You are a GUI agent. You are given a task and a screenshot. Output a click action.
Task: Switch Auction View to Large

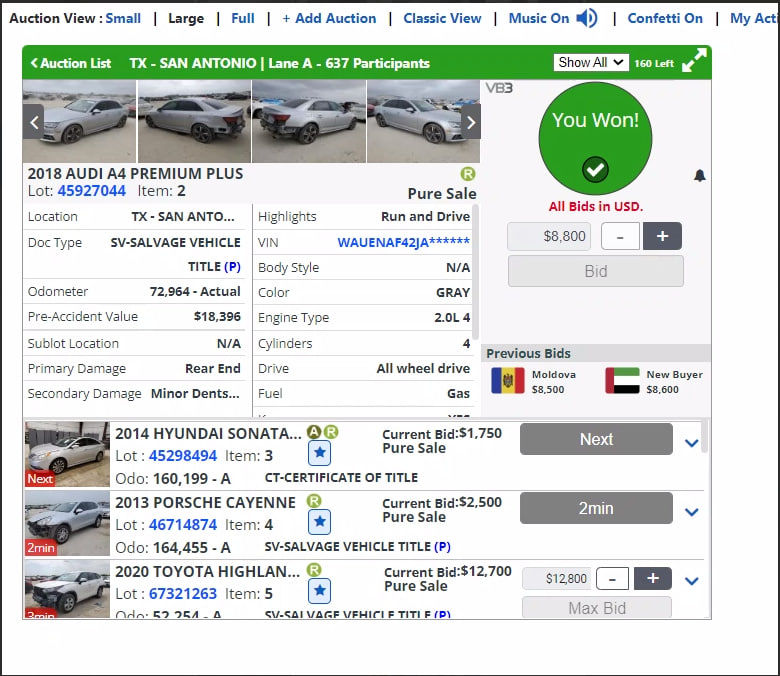186,19
